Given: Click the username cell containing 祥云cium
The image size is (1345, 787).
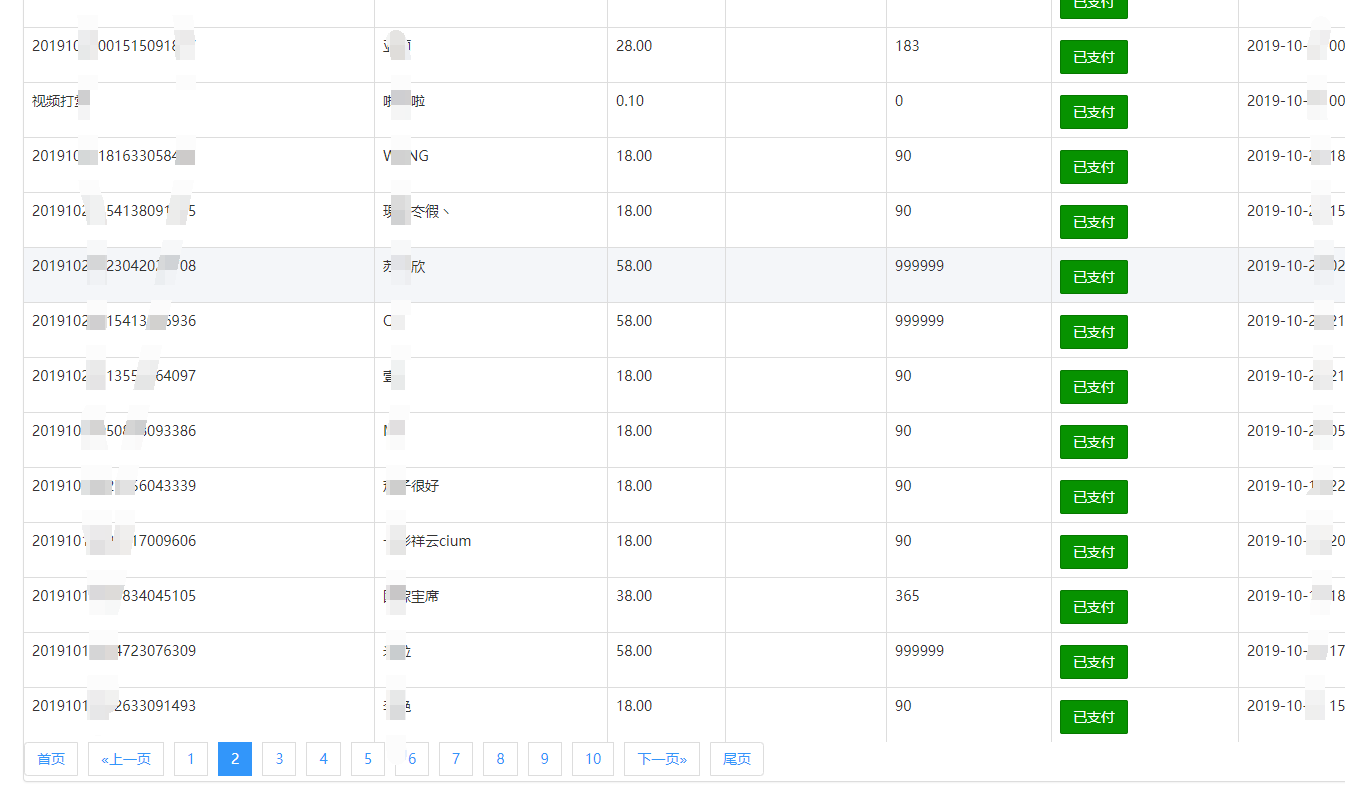Looking at the screenshot, I should pyautogui.click(x=491, y=550).
